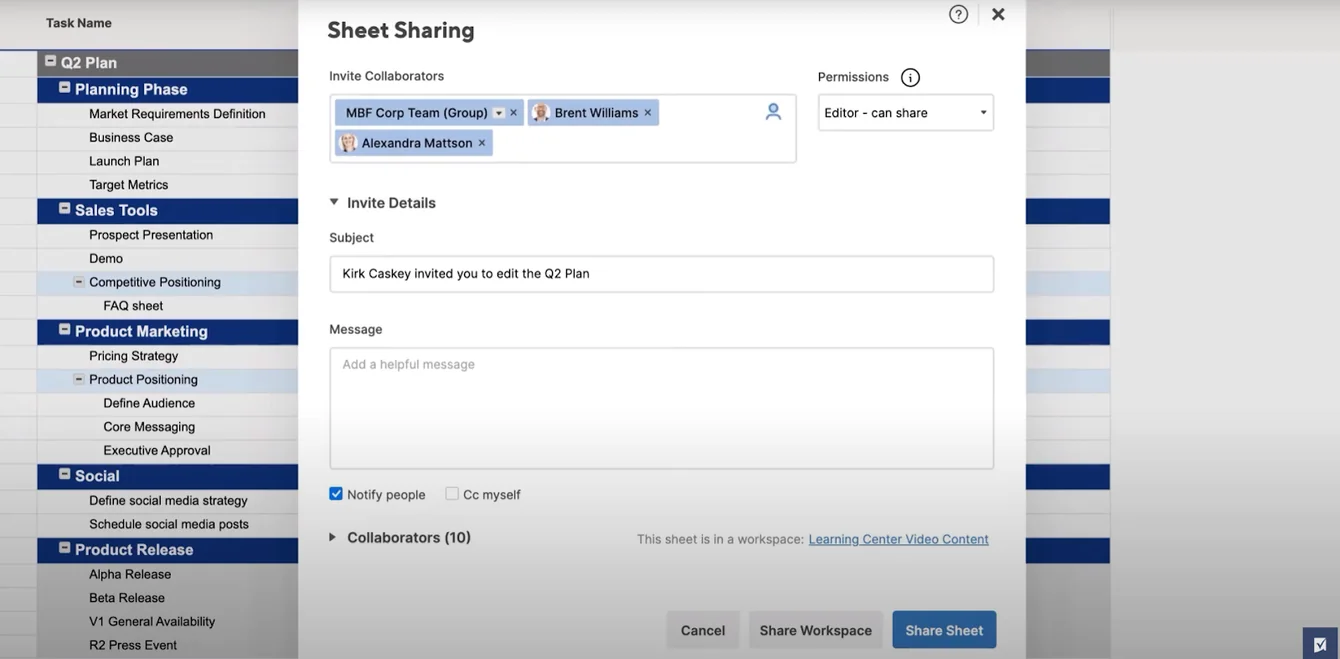1340x659 pixels.
Task: Collapse the Product Release section
Action: point(64,548)
